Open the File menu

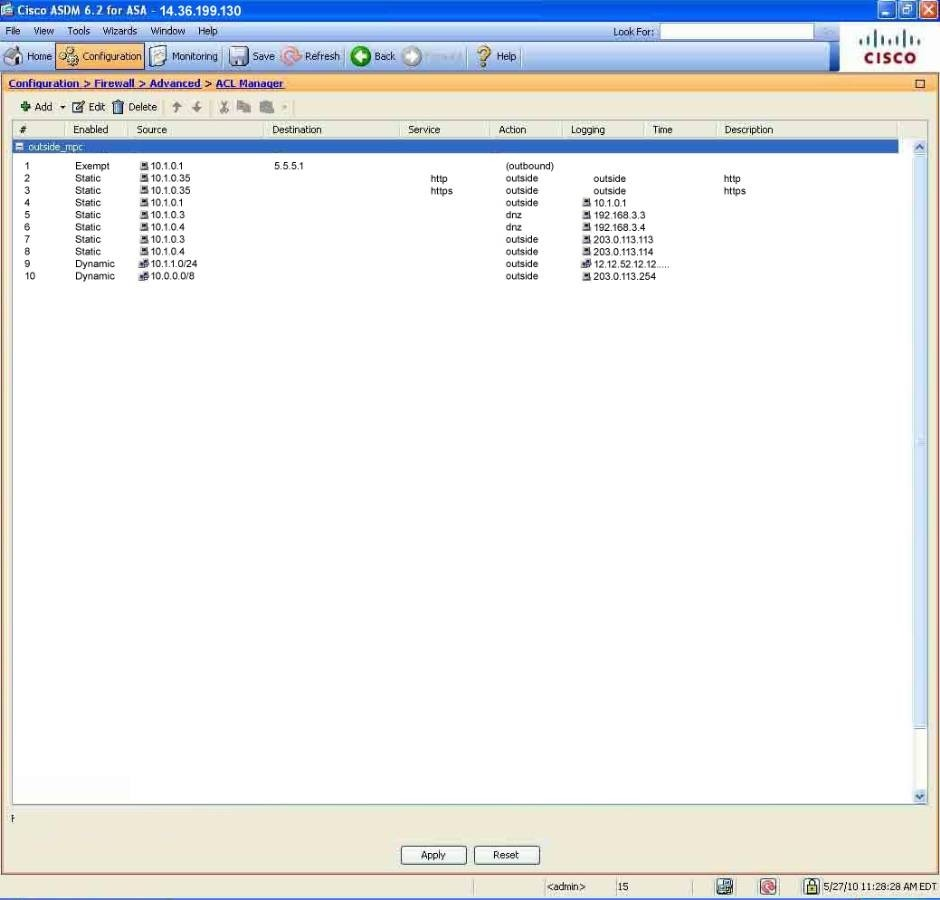(x=13, y=31)
